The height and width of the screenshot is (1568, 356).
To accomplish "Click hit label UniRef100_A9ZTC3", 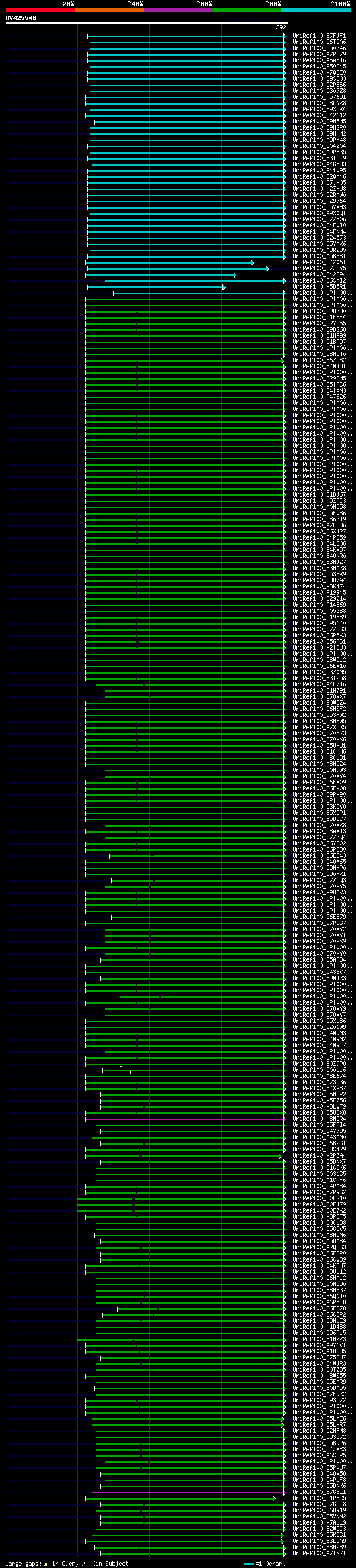I will [319, 501].
